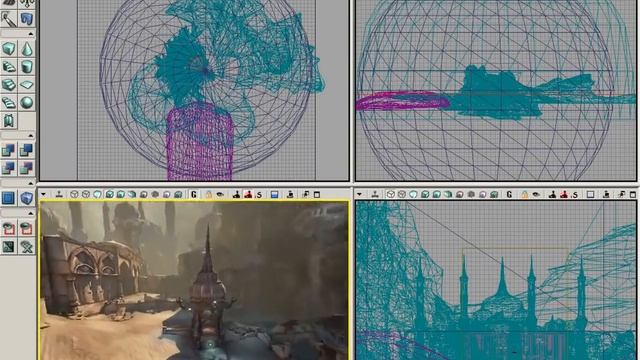
Task: Select the Cone brush builder
Action: (x=27, y=49)
